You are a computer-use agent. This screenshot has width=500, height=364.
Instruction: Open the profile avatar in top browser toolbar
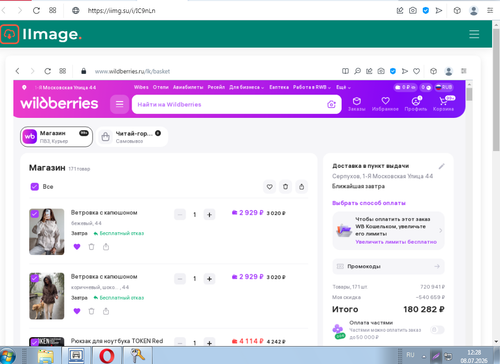pos(473,11)
